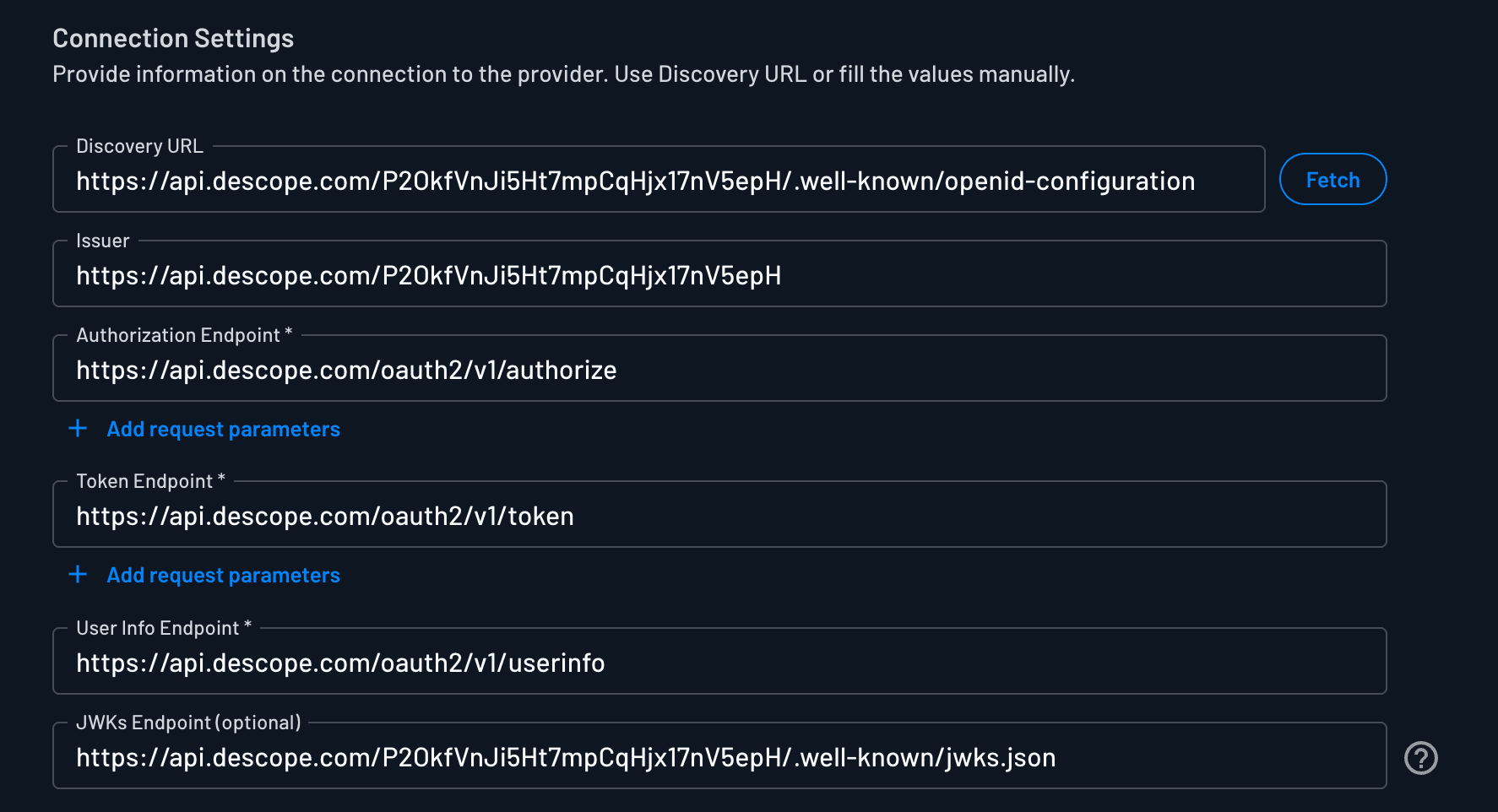This screenshot has height=812, width=1498.
Task: Click the jwks.json URL text
Action: tap(566, 757)
